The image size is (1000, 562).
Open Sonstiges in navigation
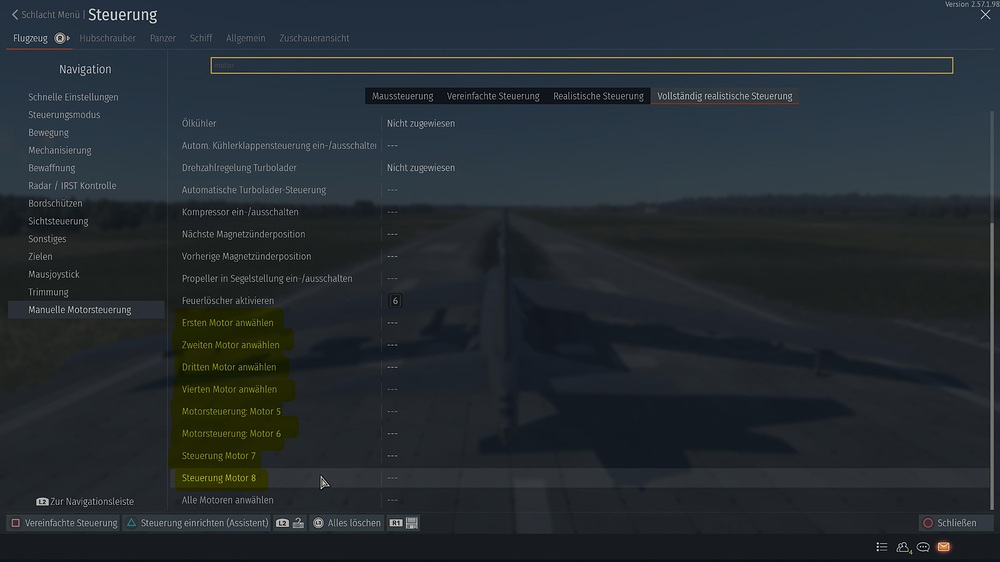pyautogui.click(x=47, y=239)
